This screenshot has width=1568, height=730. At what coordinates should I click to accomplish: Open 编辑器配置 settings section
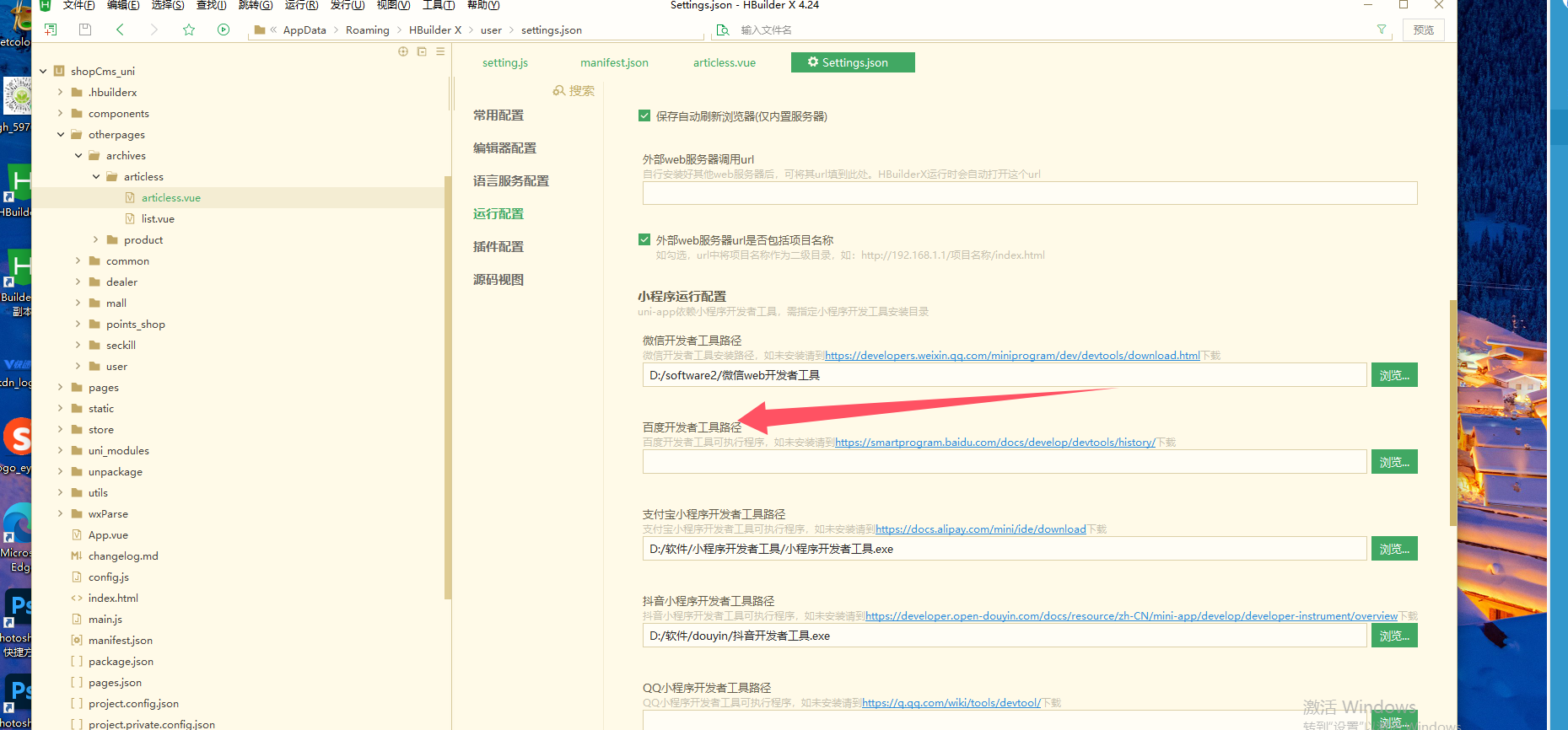point(504,148)
